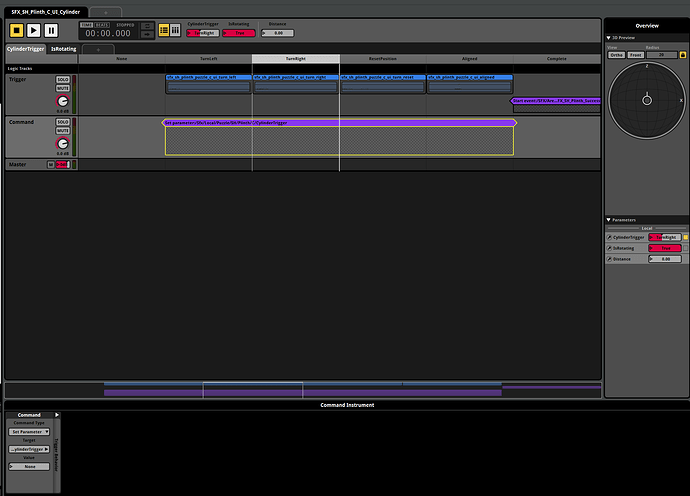Screen dimensions: 690x496
Task: Select the None value column header
Action: coord(122,59)
